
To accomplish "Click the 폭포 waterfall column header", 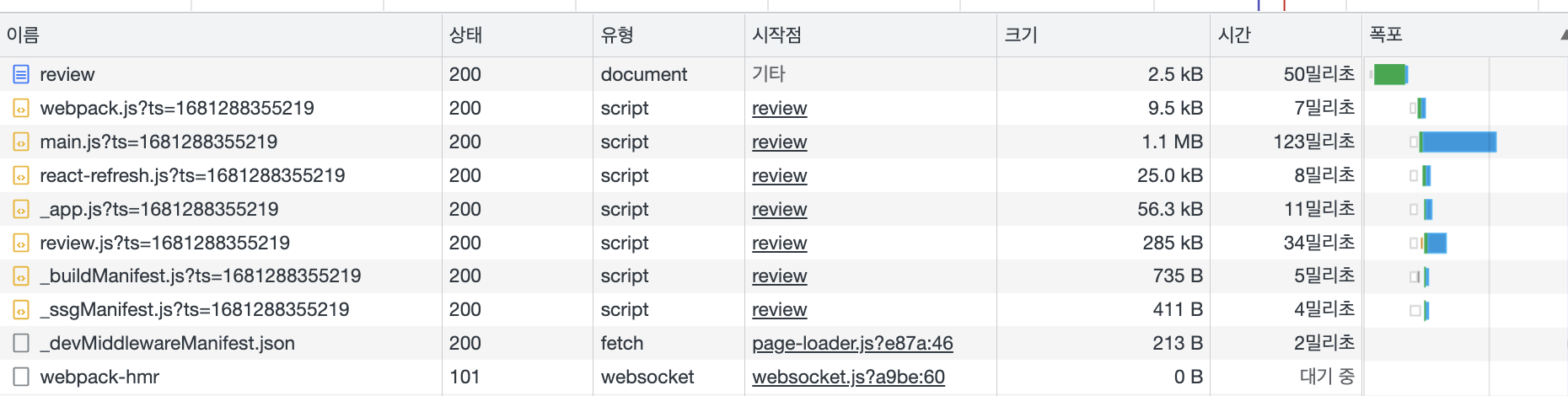I will click(1465, 35).
